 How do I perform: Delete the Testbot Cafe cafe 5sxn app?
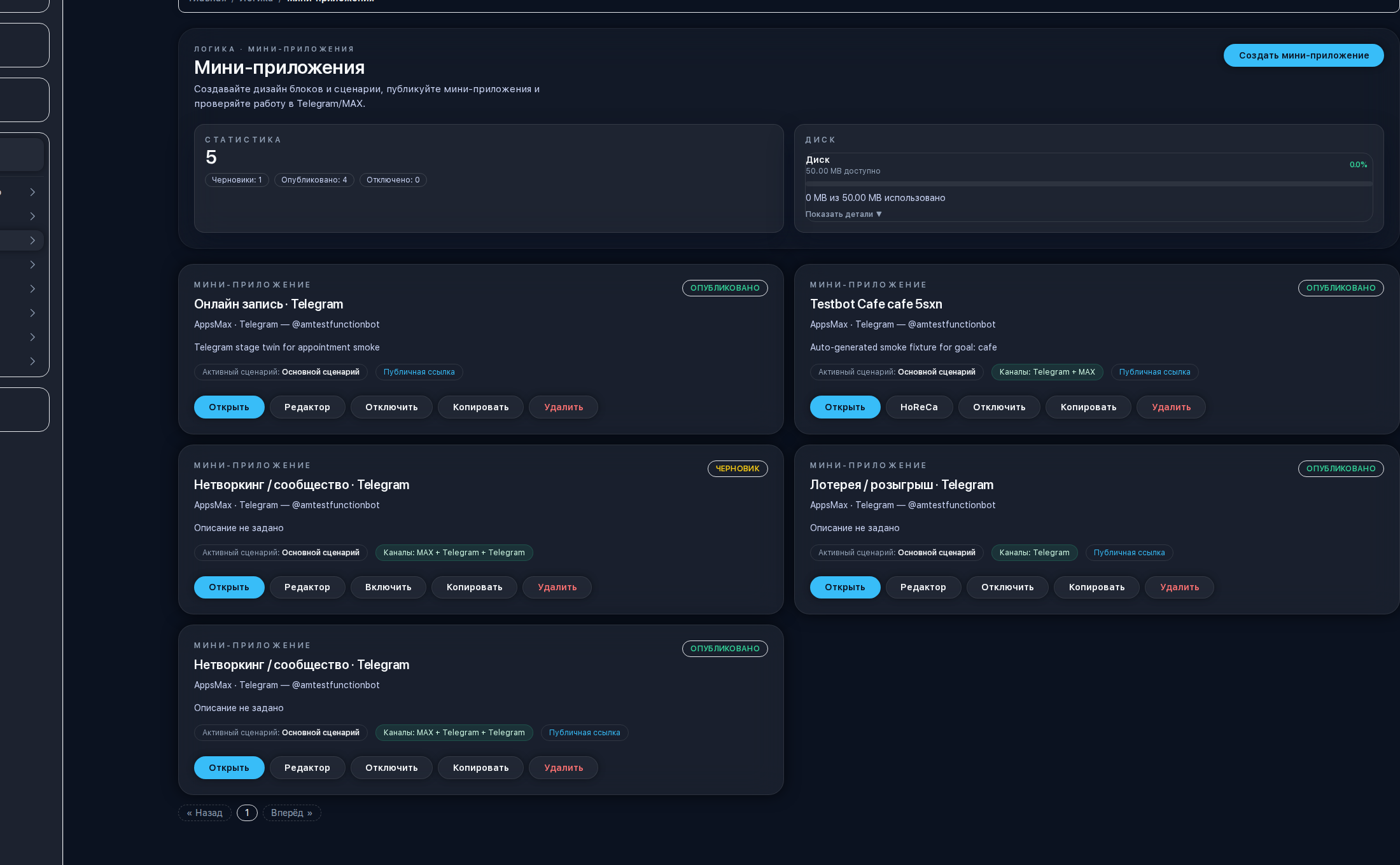point(1171,407)
